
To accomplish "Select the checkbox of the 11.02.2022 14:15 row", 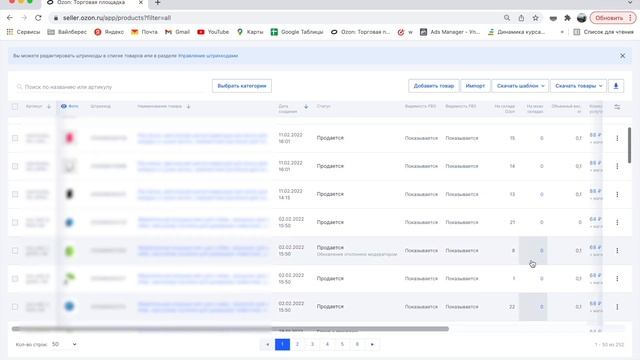I will [x=15, y=194].
